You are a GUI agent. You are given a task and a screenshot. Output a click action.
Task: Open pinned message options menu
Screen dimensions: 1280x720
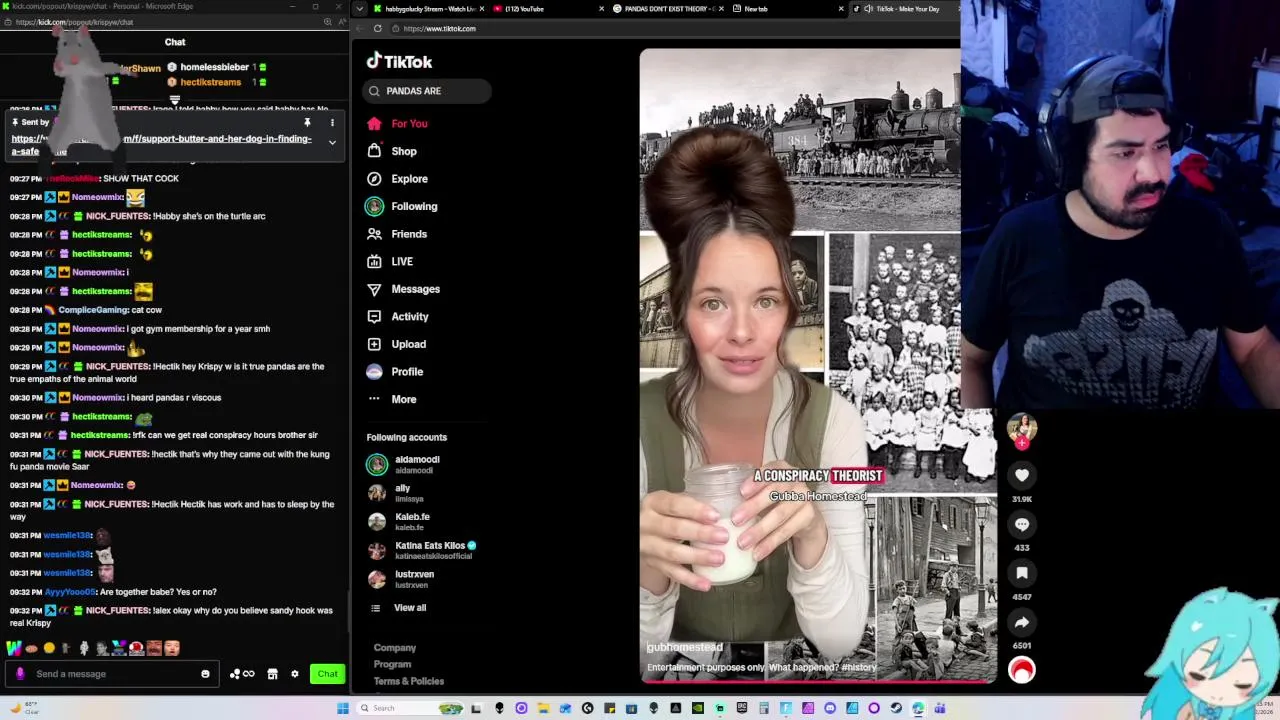[332, 123]
